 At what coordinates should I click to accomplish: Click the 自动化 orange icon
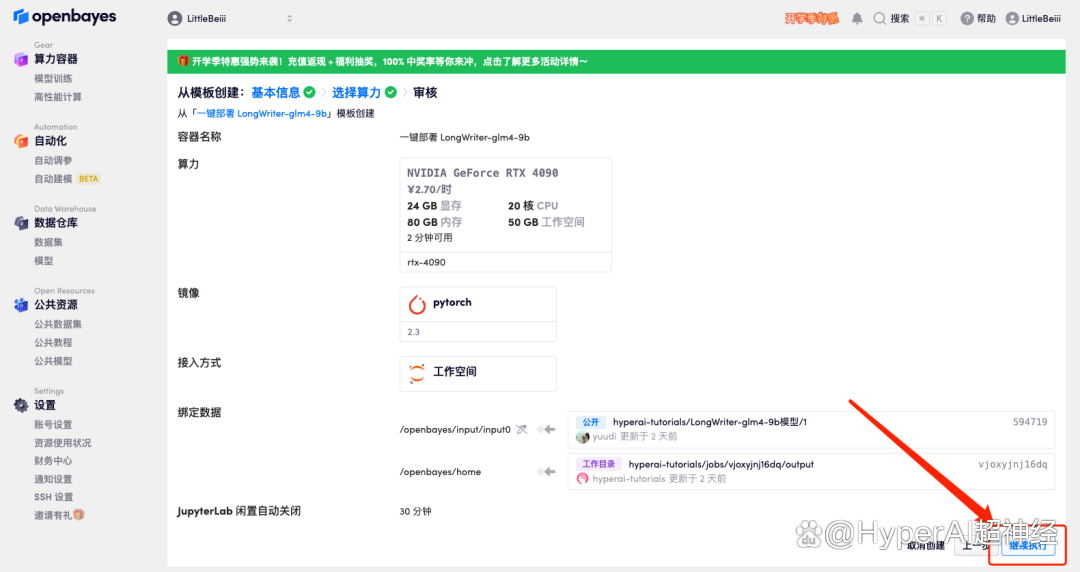pyautogui.click(x=21, y=141)
